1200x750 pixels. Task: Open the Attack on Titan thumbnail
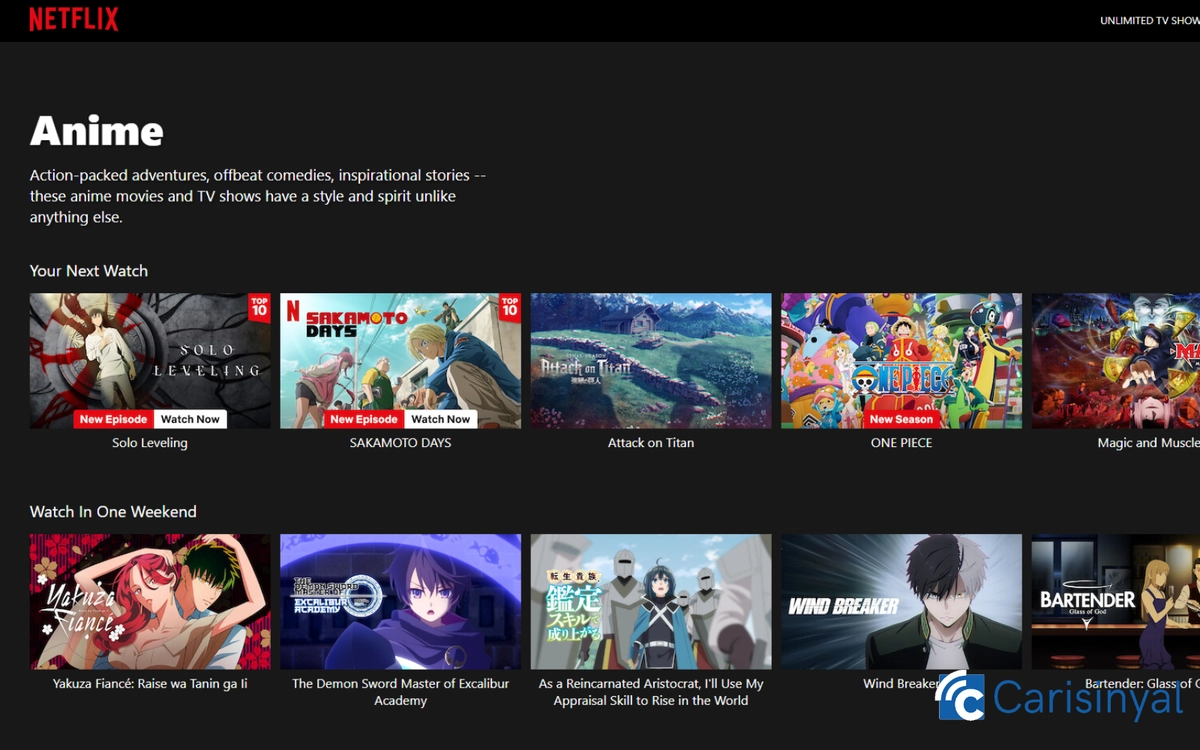[x=650, y=360]
